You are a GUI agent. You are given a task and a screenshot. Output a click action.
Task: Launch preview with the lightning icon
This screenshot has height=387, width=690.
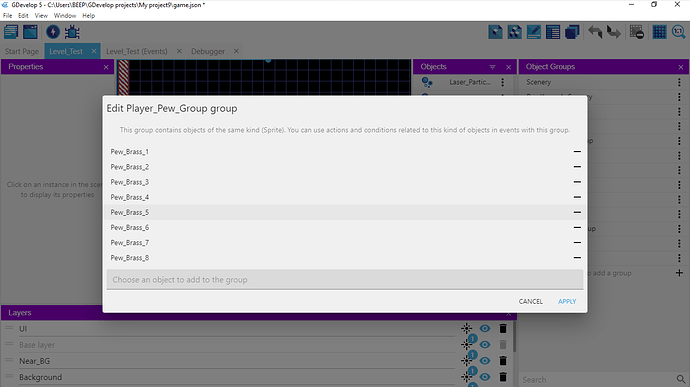point(53,32)
